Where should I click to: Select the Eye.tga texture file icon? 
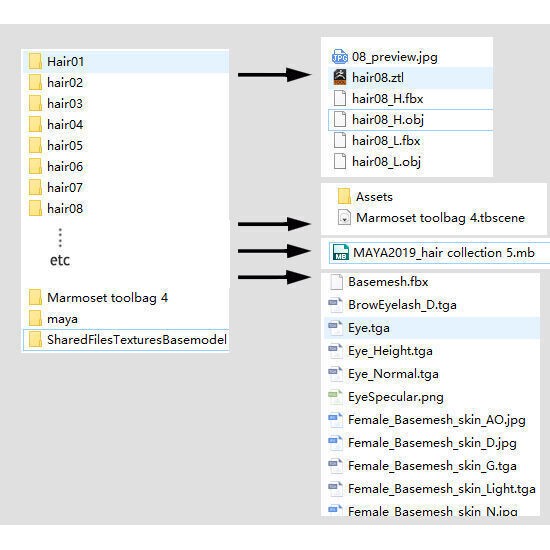pyautogui.click(x=335, y=328)
